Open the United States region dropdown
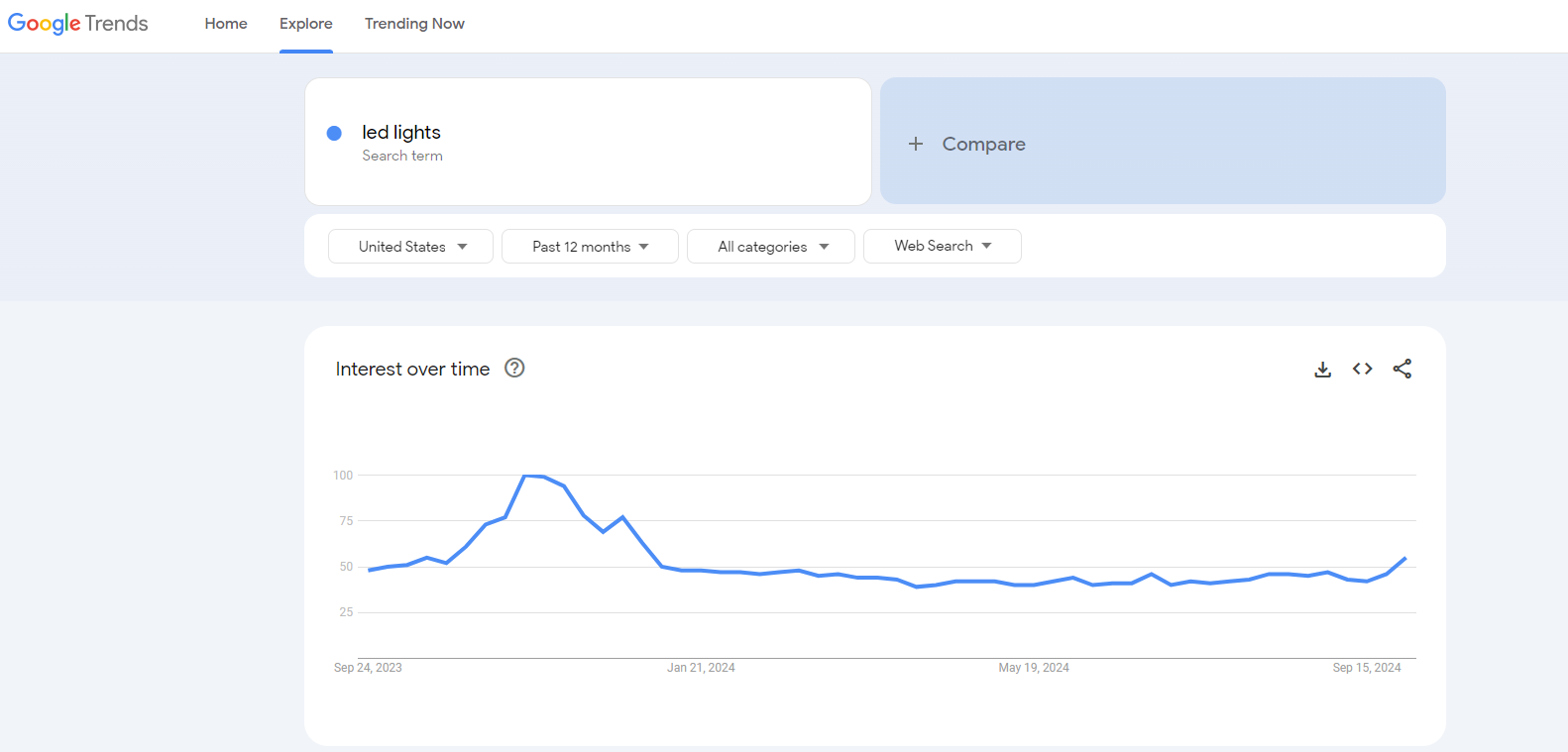The image size is (1568, 752). (x=410, y=247)
